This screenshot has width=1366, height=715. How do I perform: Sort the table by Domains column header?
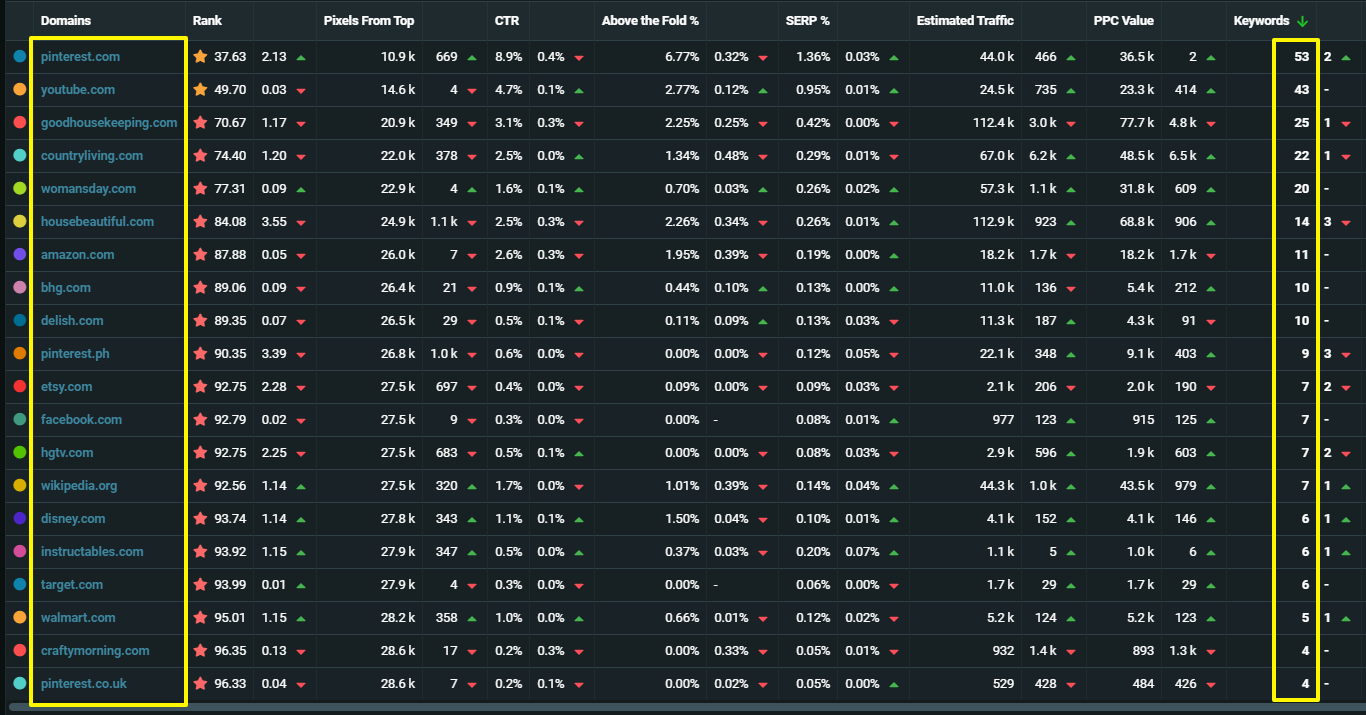pyautogui.click(x=67, y=21)
